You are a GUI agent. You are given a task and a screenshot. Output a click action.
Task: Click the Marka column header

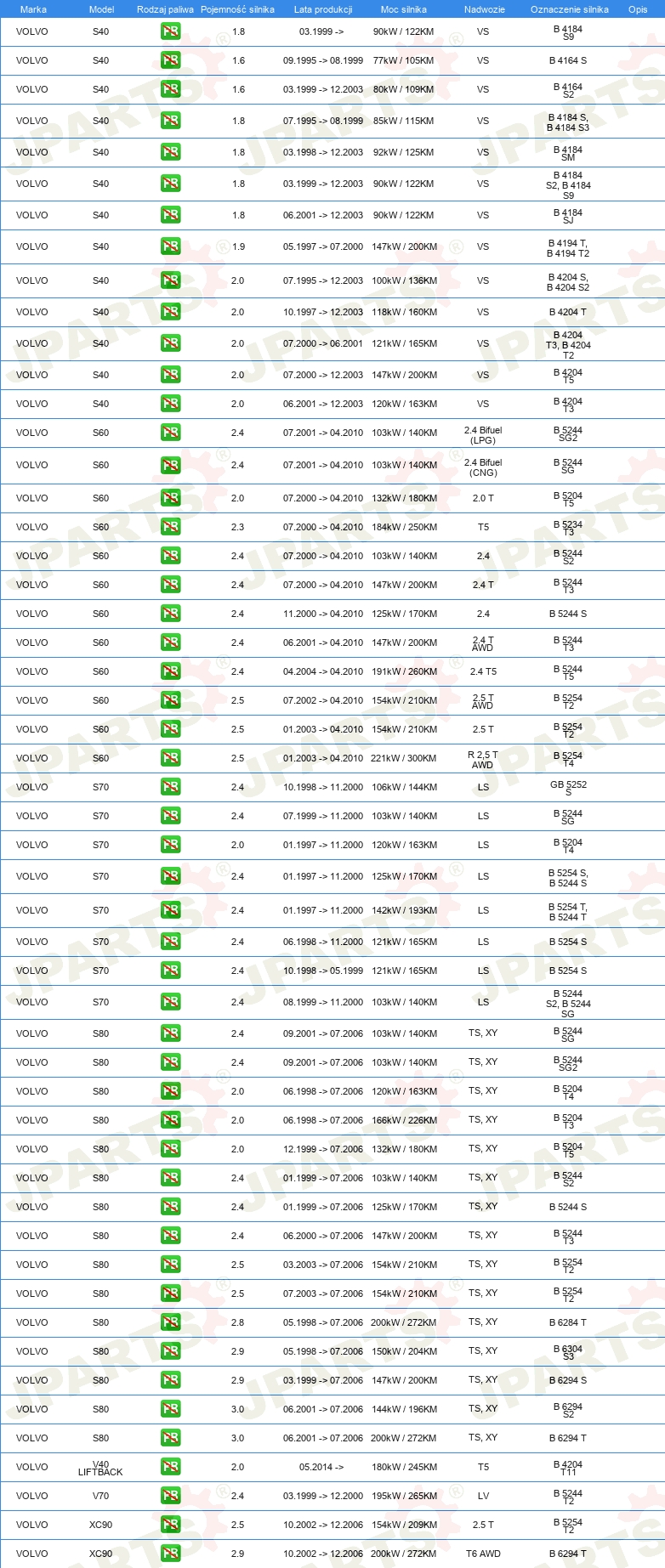tap(33, 9)
